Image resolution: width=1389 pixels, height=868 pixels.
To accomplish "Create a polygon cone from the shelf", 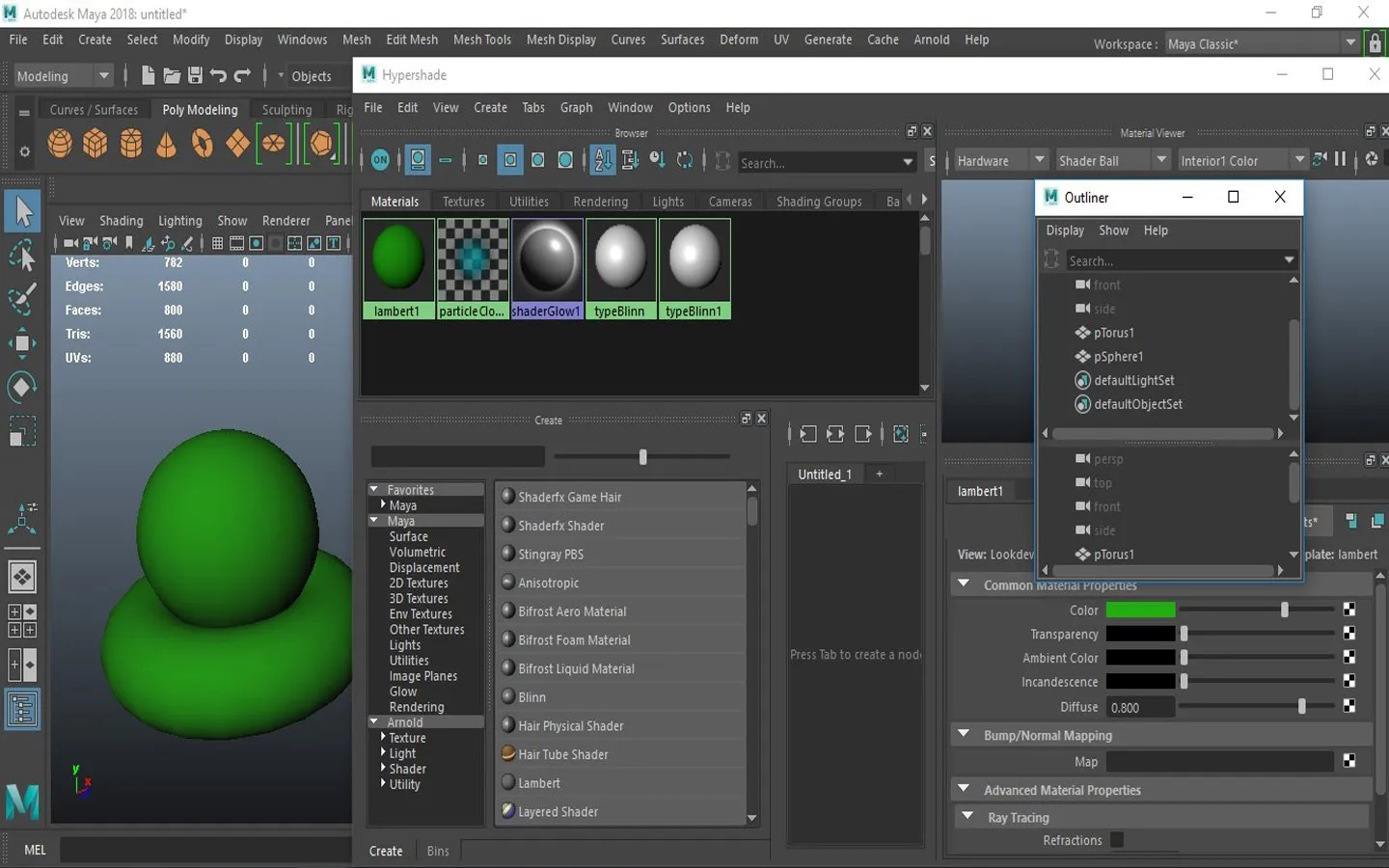I will point(167,144).
